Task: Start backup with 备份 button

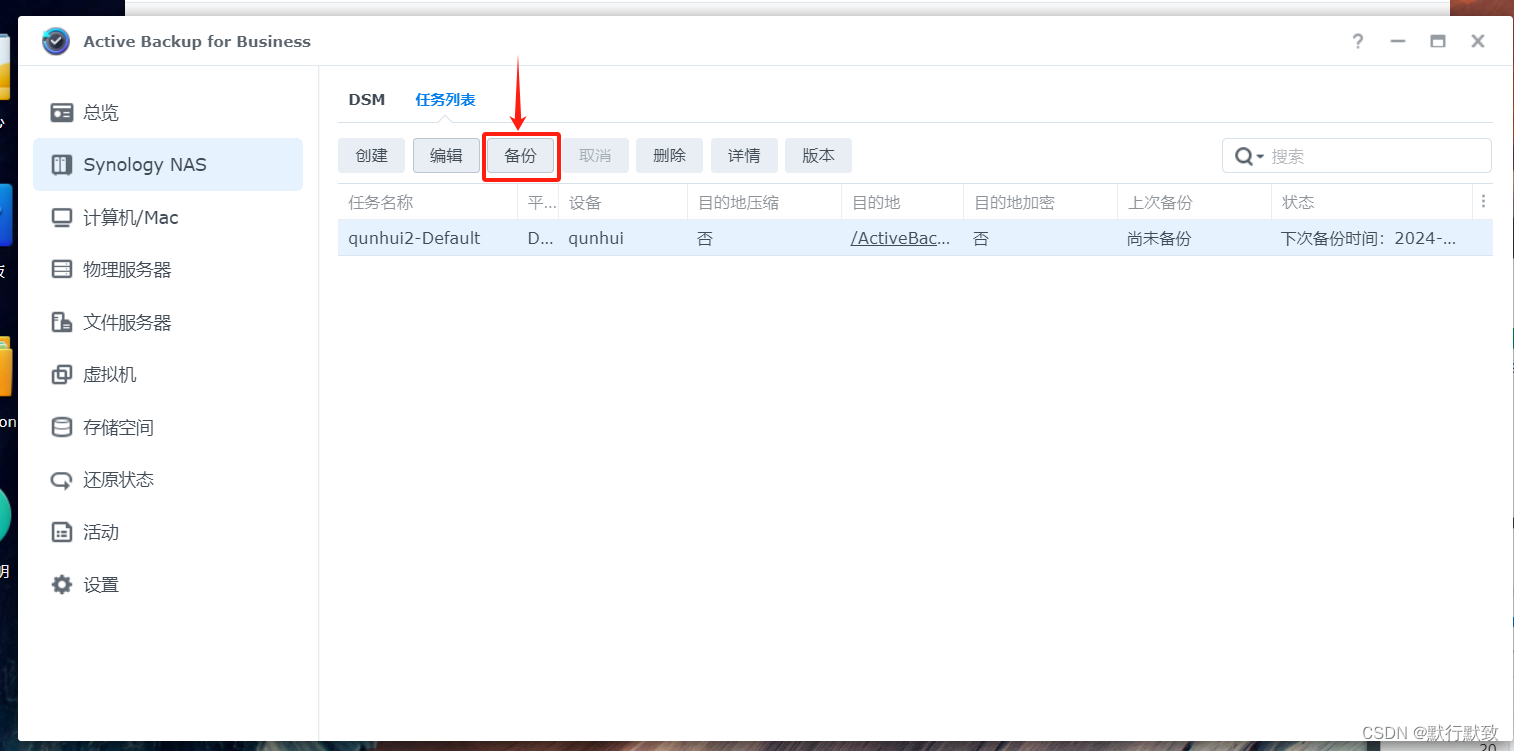Action: 520,156
